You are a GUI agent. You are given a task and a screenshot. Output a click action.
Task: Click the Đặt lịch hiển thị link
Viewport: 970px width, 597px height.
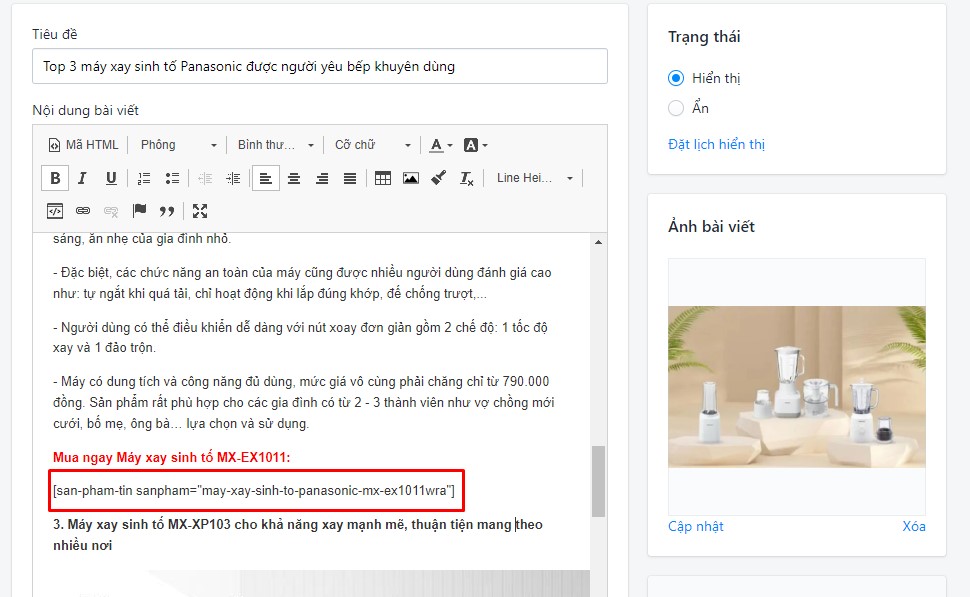click(716, 144)
